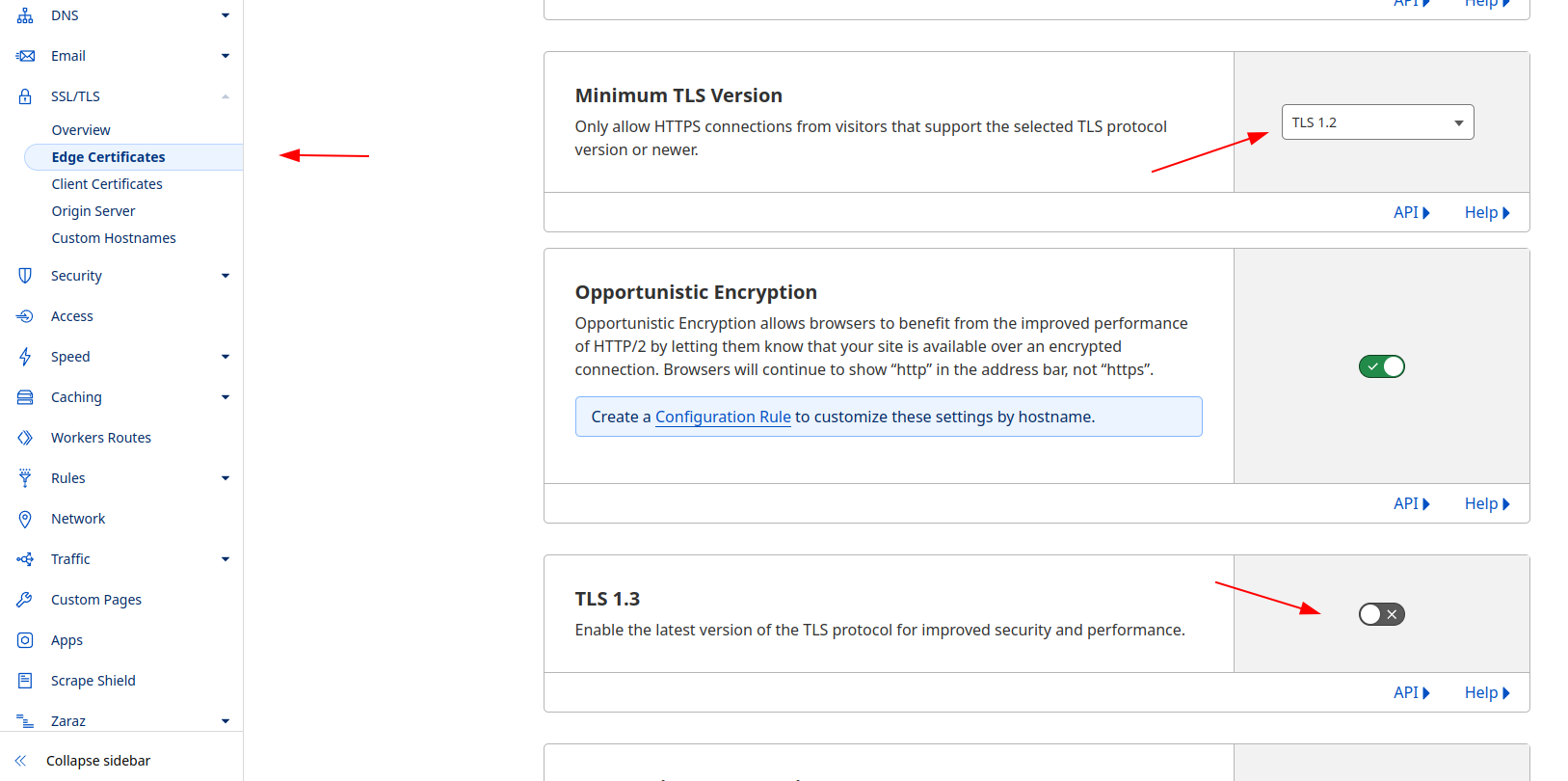Expand the Traffic sidebar section
Screen dimensions: 1568x781
click(x=226, y=559)
